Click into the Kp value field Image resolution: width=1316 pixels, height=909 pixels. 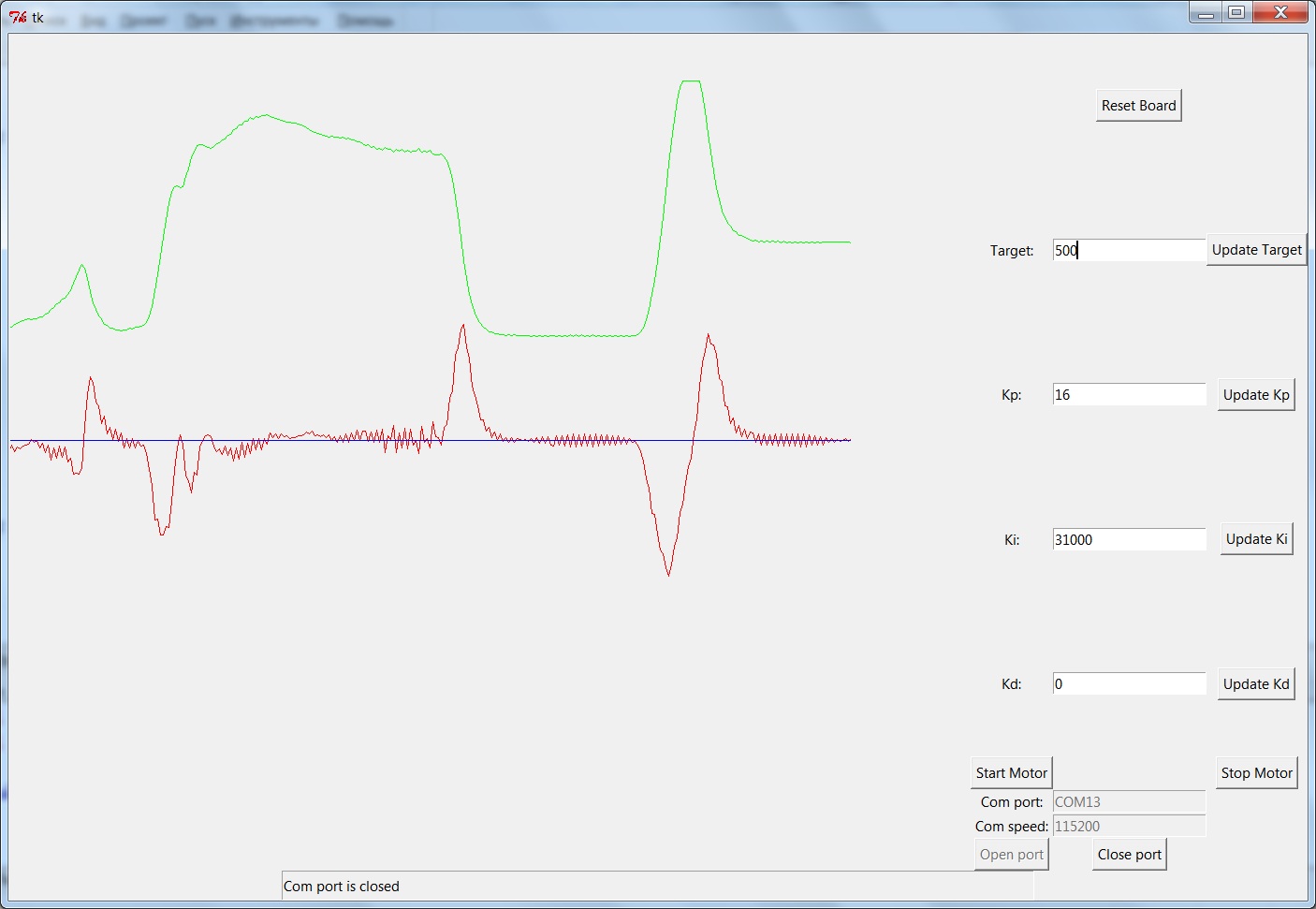pyautogui.click(x=1128, y=395)
